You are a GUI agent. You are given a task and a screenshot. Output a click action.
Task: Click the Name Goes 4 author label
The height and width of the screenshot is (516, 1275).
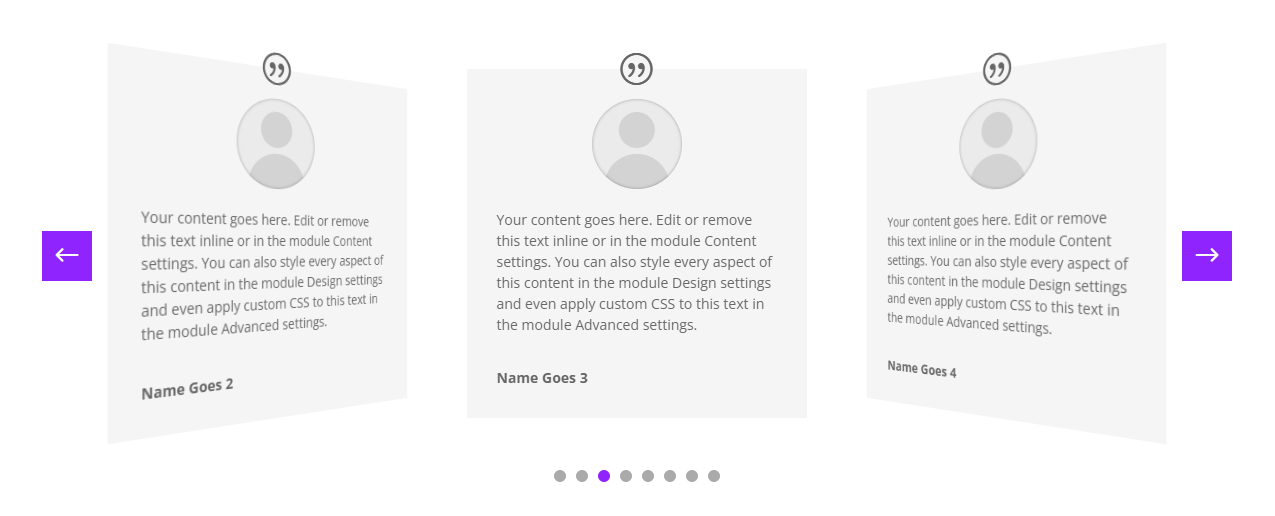pyautogui.click(x=922, y=369)
